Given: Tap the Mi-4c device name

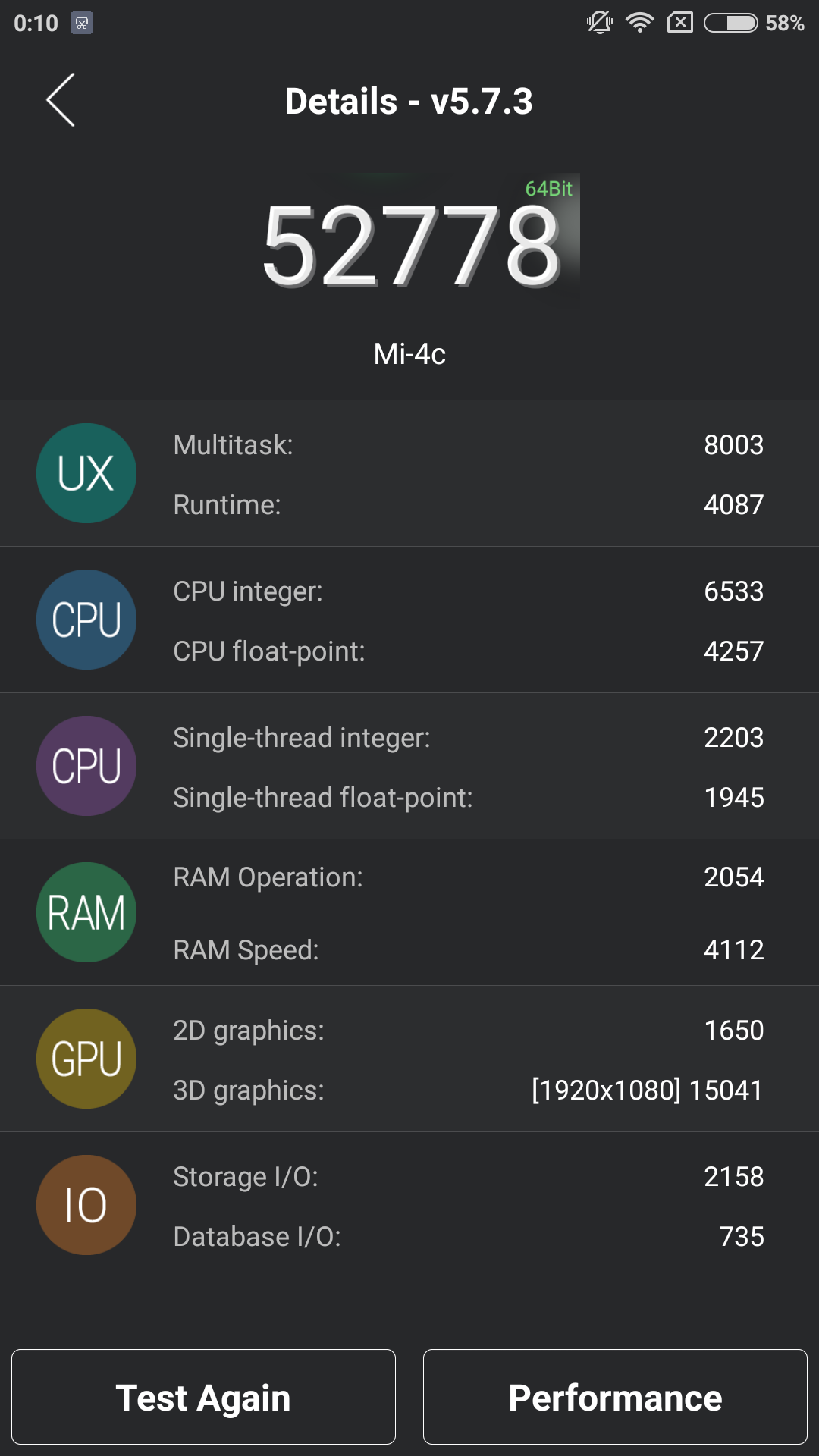Looking at the screenshot, I should tap(409, 354).
